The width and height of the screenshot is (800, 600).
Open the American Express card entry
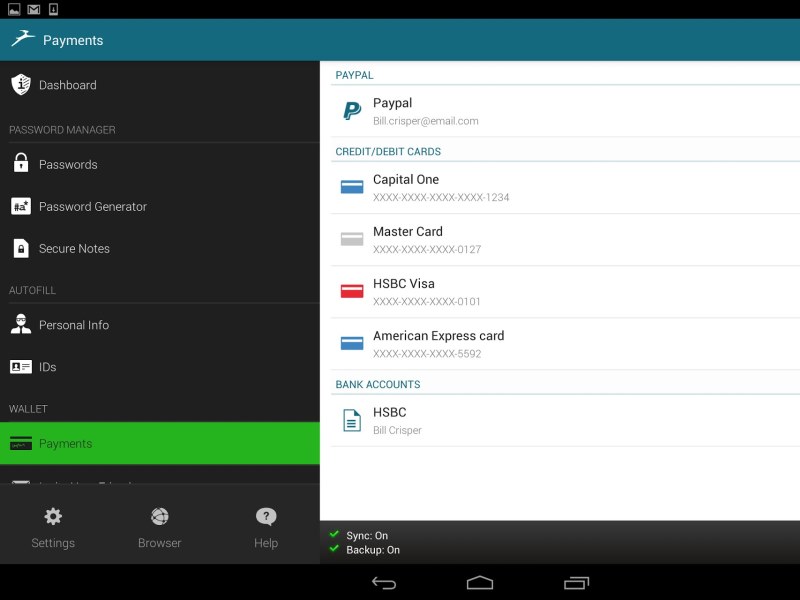pos(565,344)
